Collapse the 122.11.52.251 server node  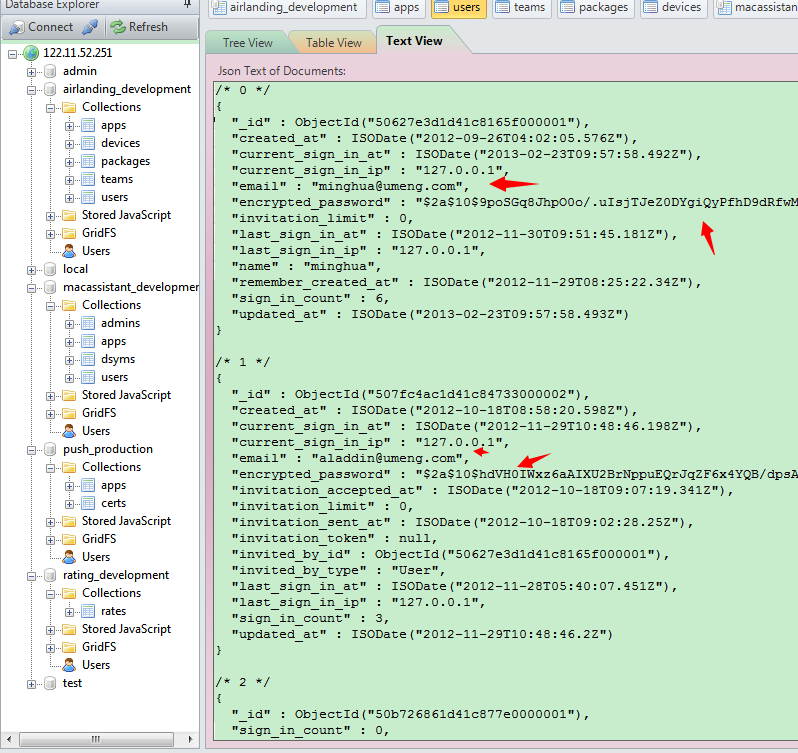click(12, 53)
